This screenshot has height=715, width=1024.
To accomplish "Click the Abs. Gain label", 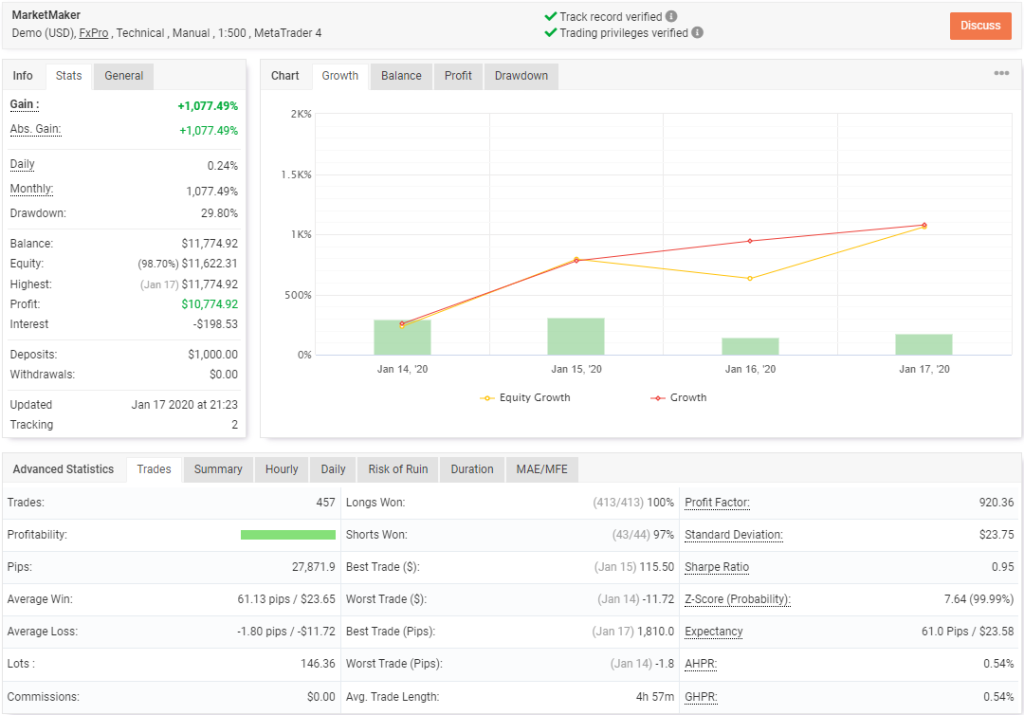I will pos(35,129).
